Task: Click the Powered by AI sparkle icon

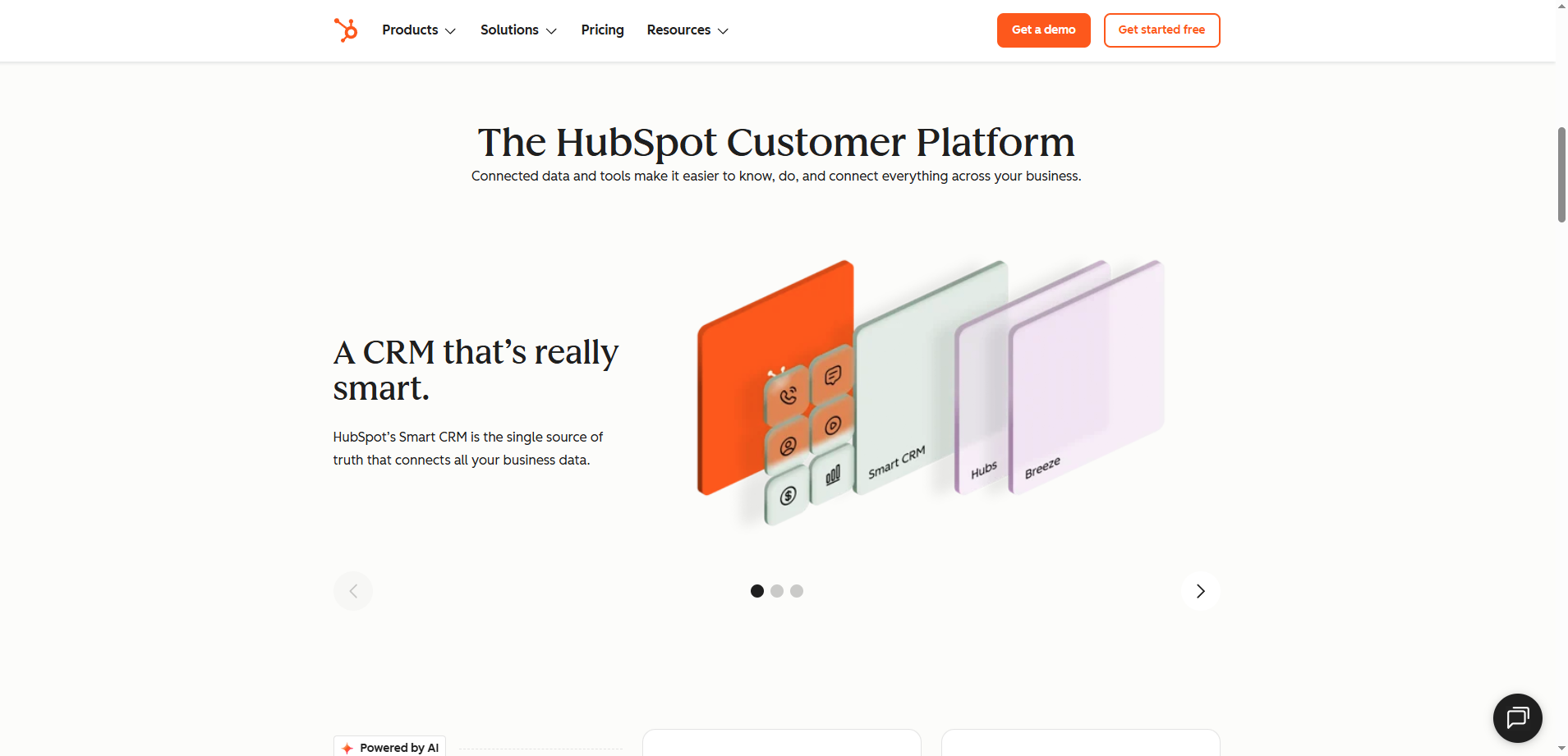Action: (x=347, y=748)
